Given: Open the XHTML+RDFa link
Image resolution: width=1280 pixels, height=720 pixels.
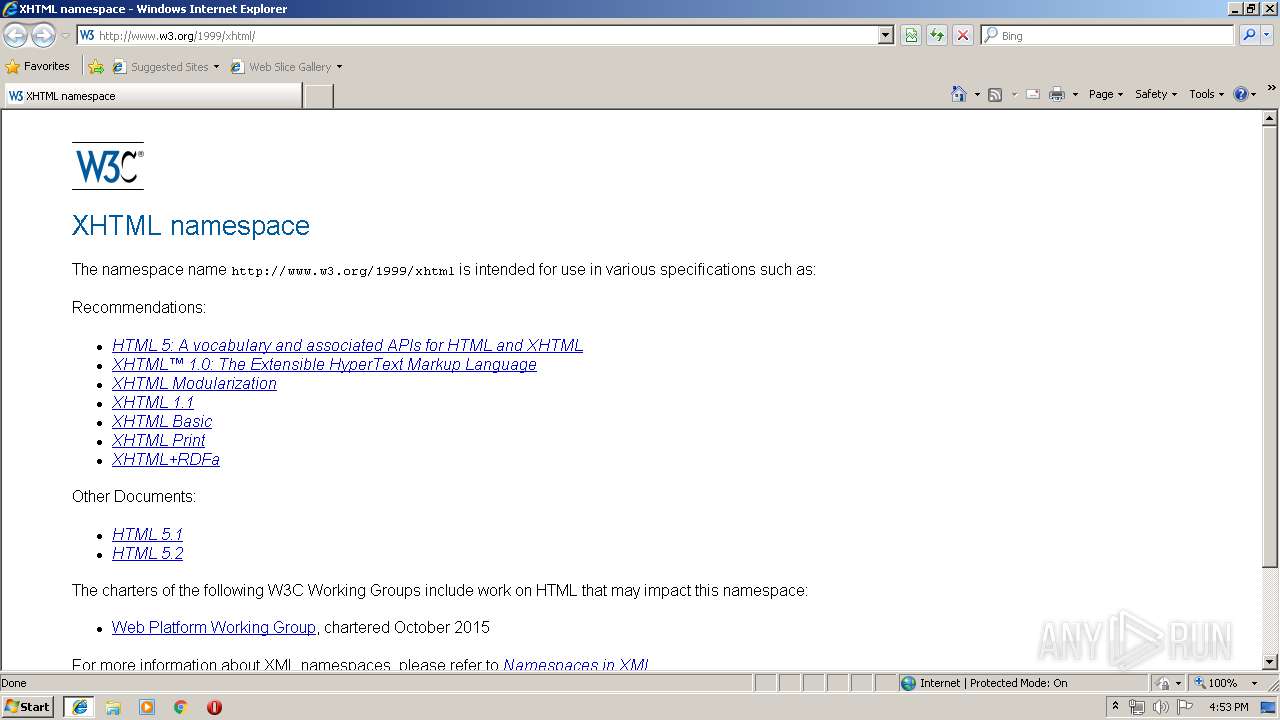Looking at the screenshot, I should 166,459.
